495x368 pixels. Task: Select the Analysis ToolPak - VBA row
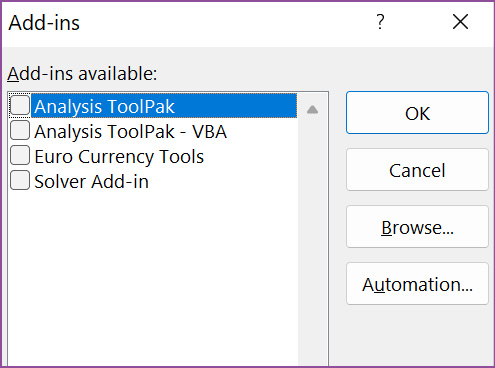(153, 131)
